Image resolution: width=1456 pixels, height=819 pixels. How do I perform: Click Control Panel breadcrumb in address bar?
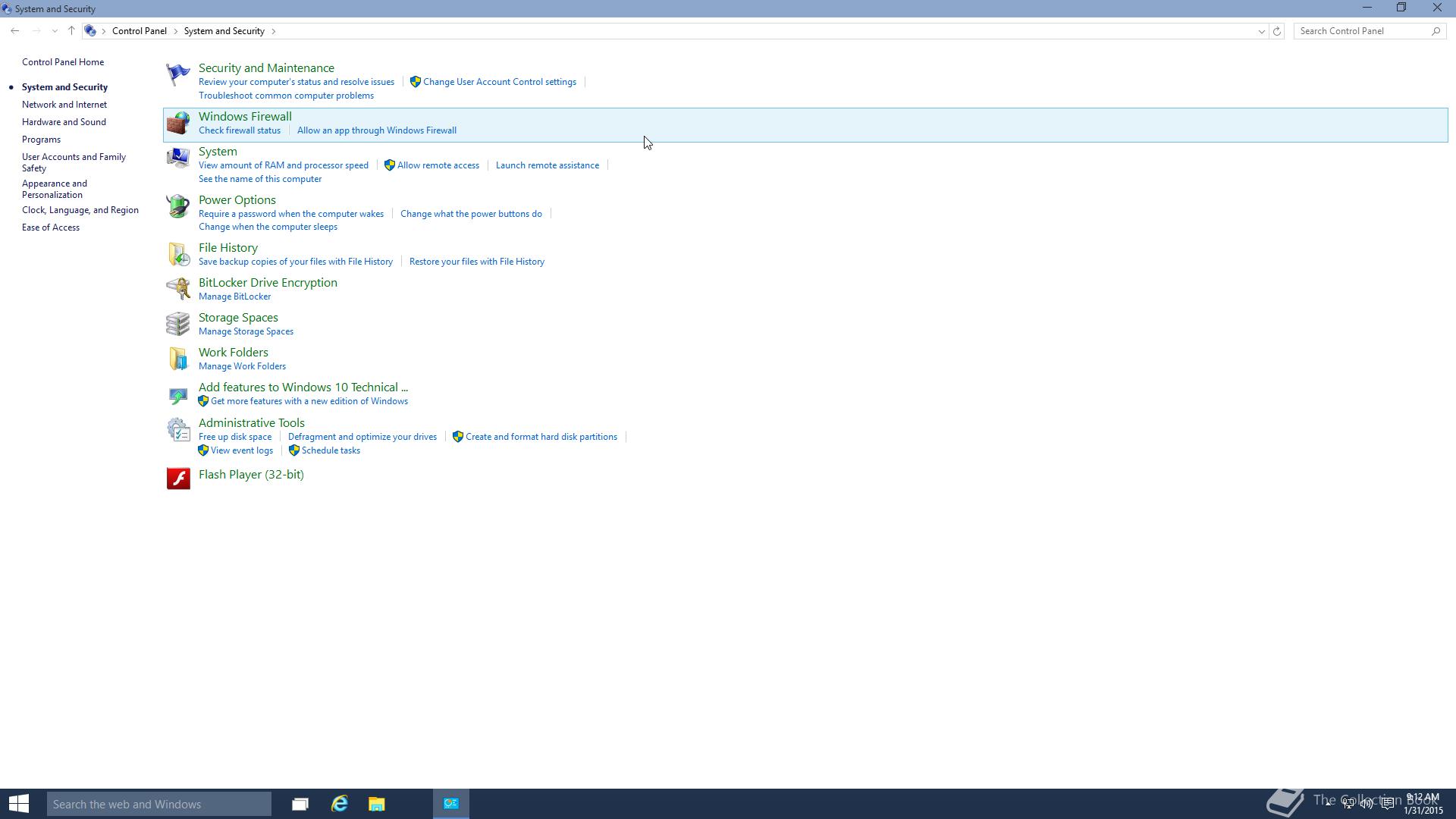pos(140,31)
